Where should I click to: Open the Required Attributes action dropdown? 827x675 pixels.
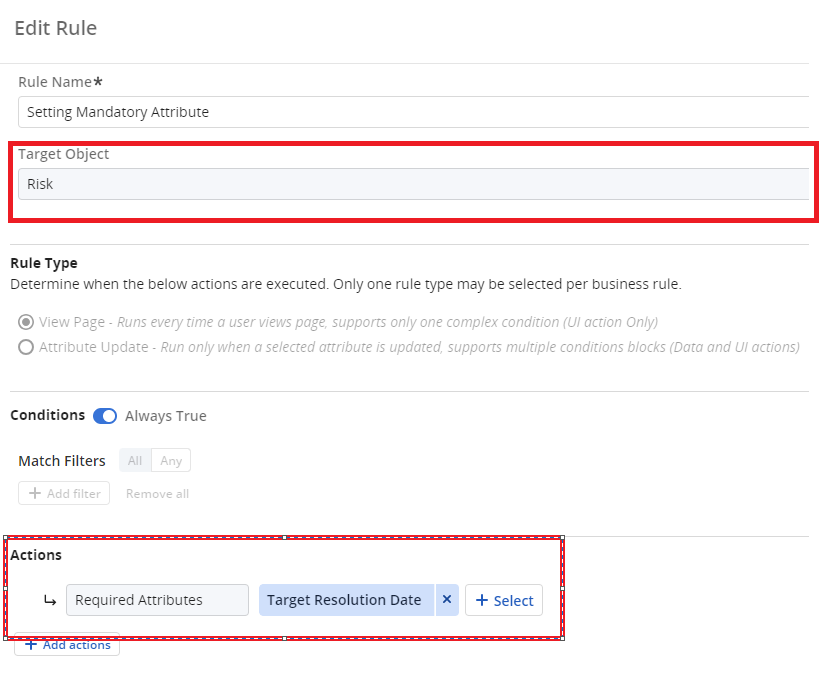point(157,600)
